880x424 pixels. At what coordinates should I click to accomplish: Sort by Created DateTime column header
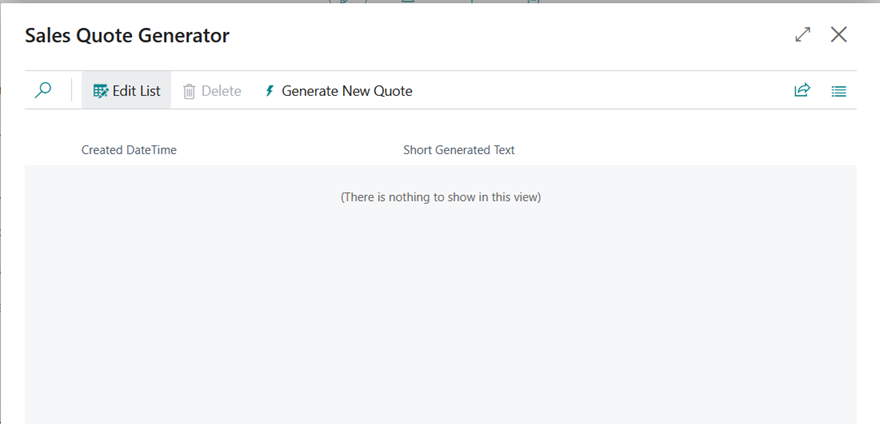point(129,150)
